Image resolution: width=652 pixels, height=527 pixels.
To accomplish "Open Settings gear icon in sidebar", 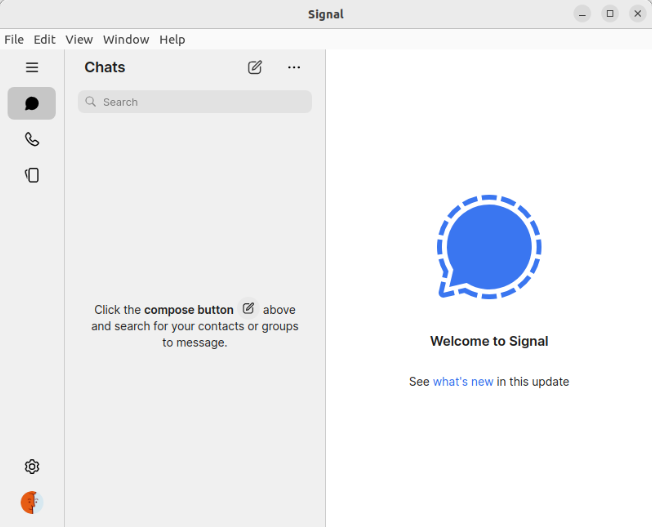I will click(x=32, y=467).
